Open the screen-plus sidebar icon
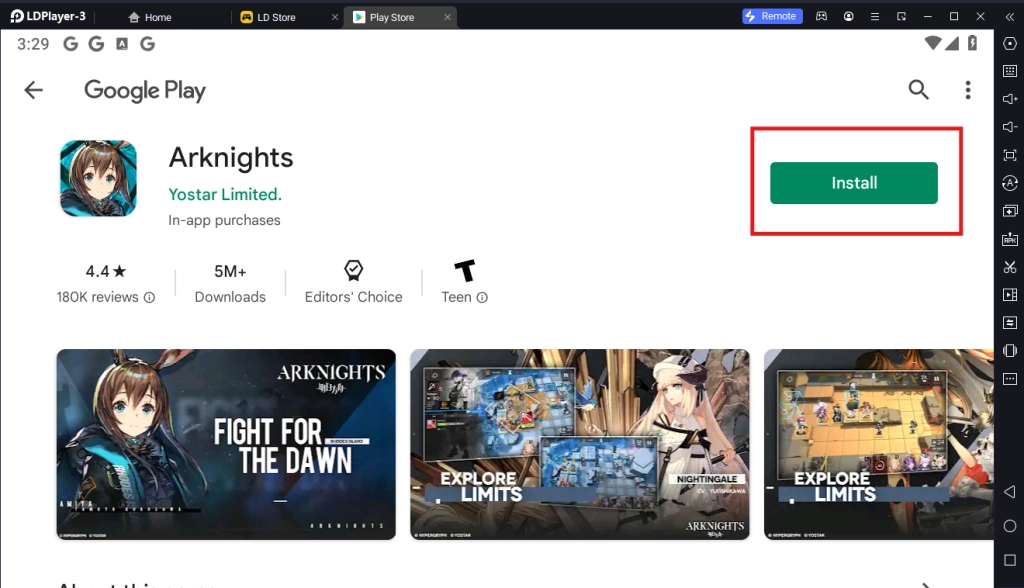The width and height of the screenshot is (1024, 588). [1010, 211]
